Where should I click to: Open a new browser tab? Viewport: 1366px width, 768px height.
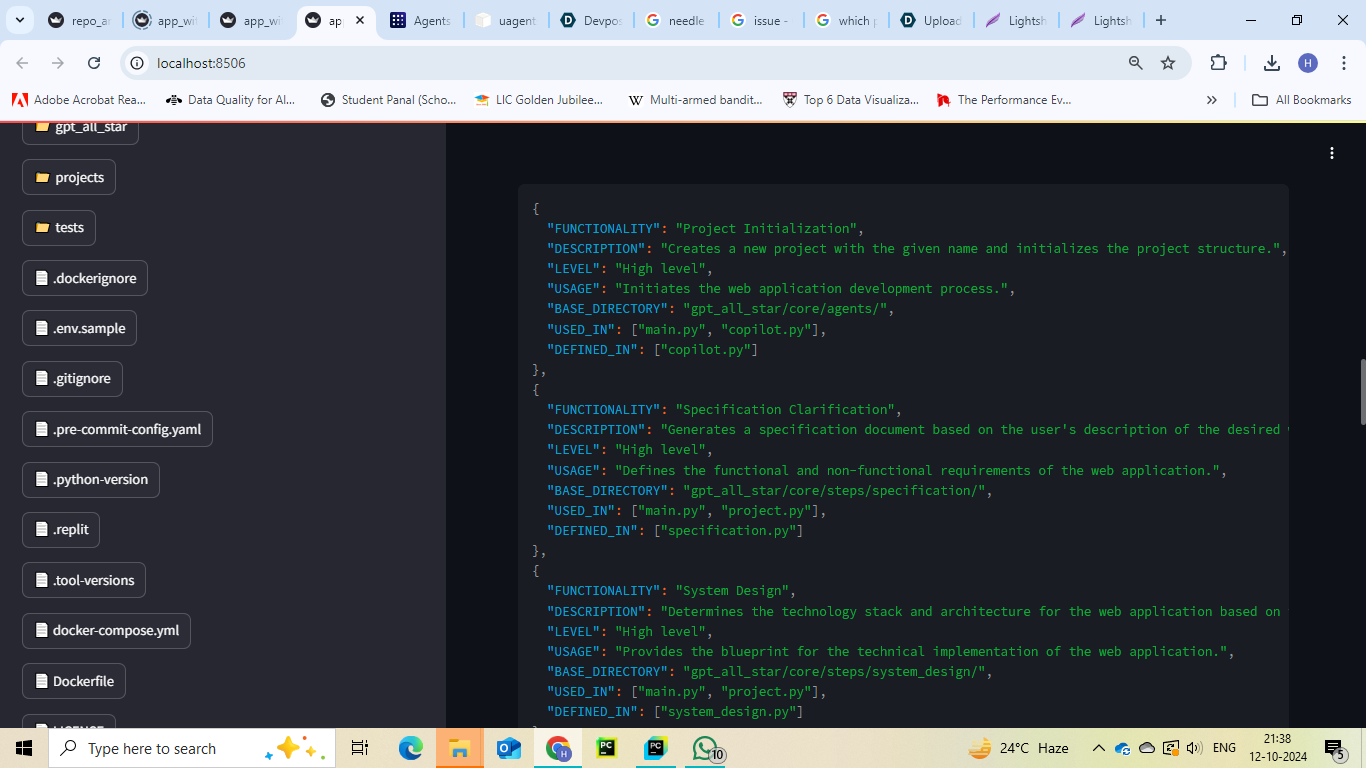pos(1160,20)
